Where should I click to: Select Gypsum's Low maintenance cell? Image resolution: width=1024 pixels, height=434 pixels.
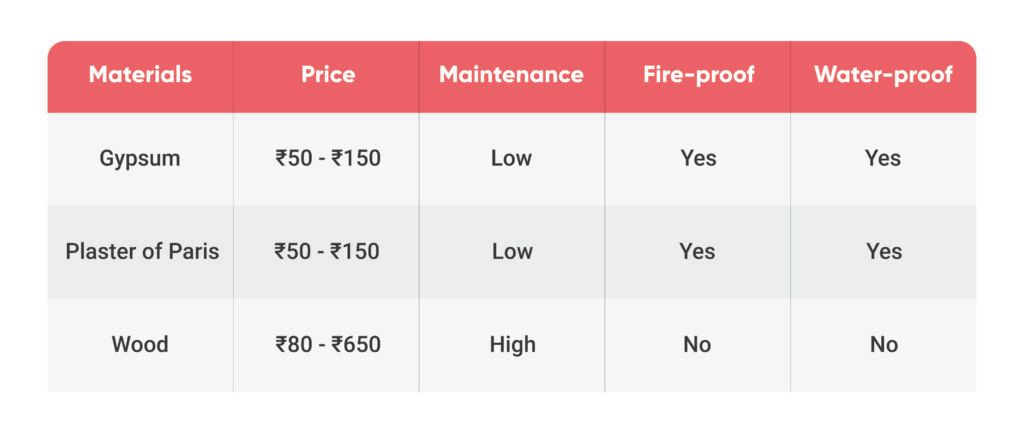tap(511, 158)
